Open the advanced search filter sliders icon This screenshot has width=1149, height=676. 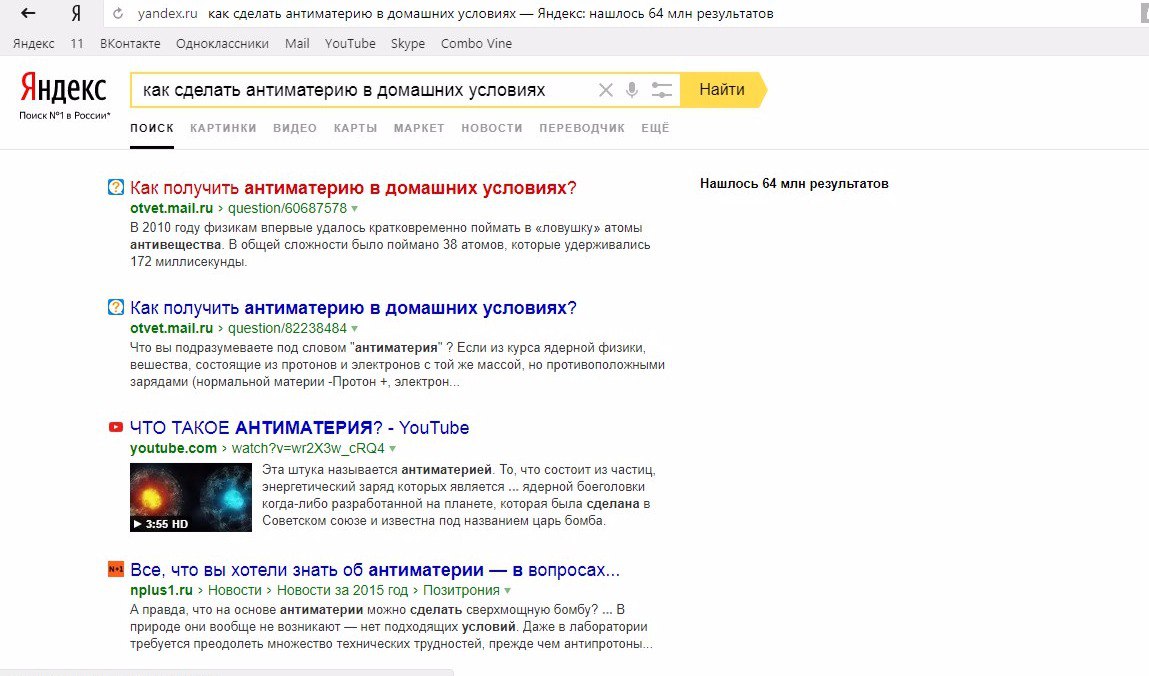[661, 90]
